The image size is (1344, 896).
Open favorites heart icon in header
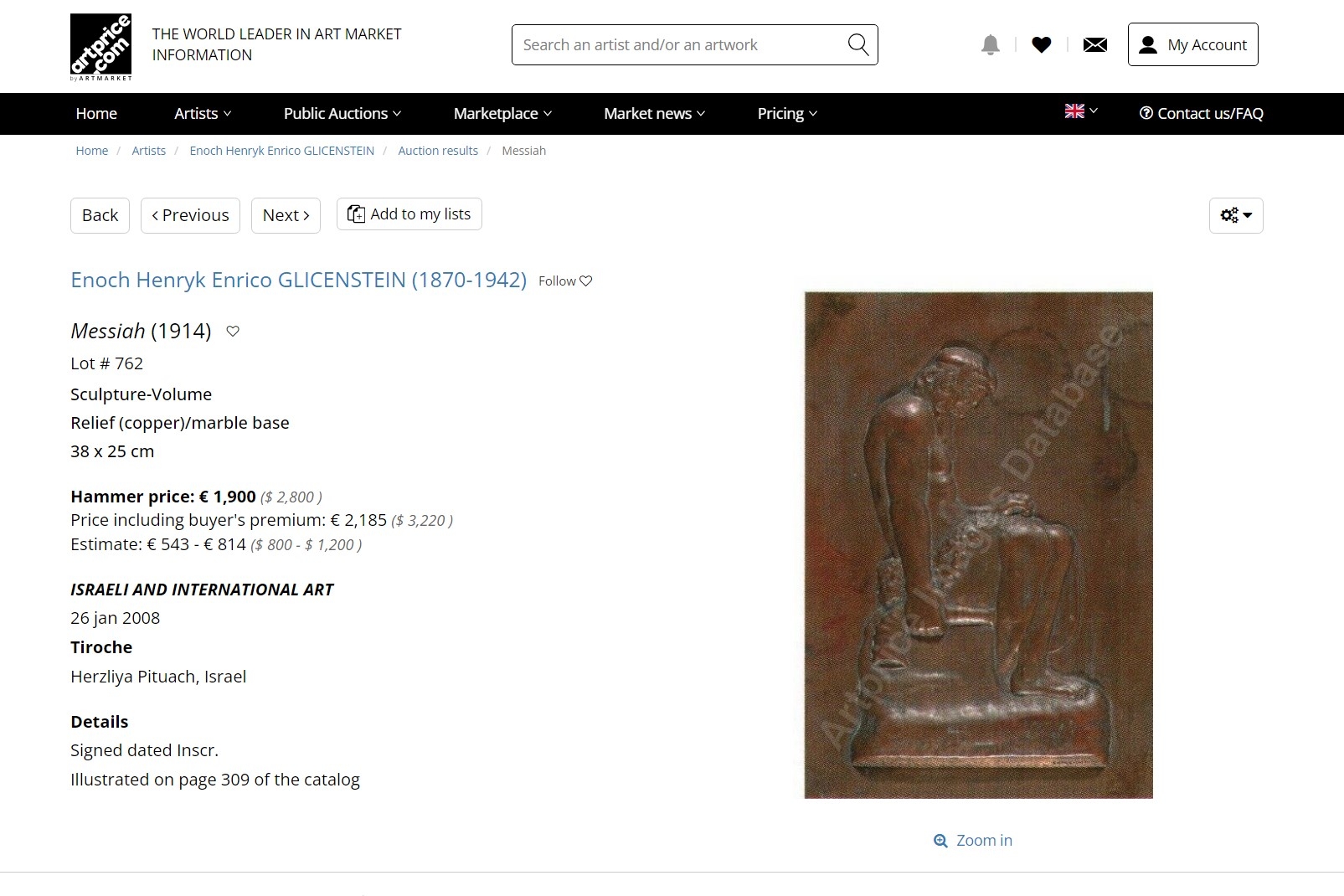point(1042,44)
